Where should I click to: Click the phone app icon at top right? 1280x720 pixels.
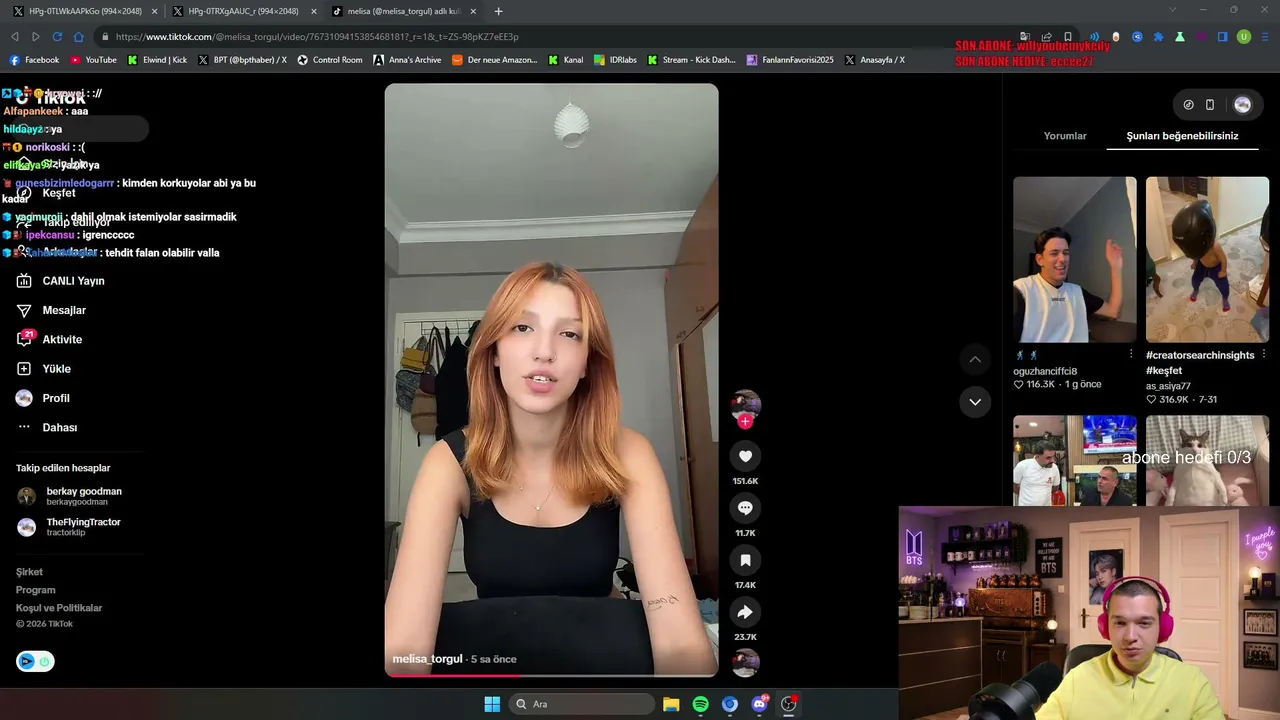1210,105
